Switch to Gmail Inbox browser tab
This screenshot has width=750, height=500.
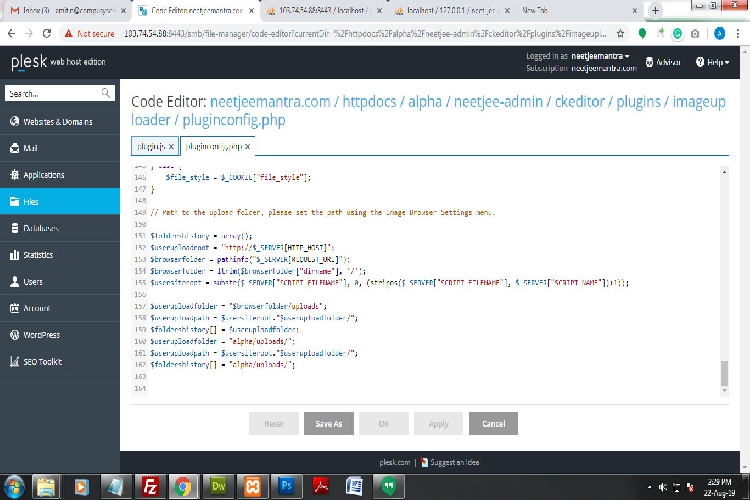(68, 11)
